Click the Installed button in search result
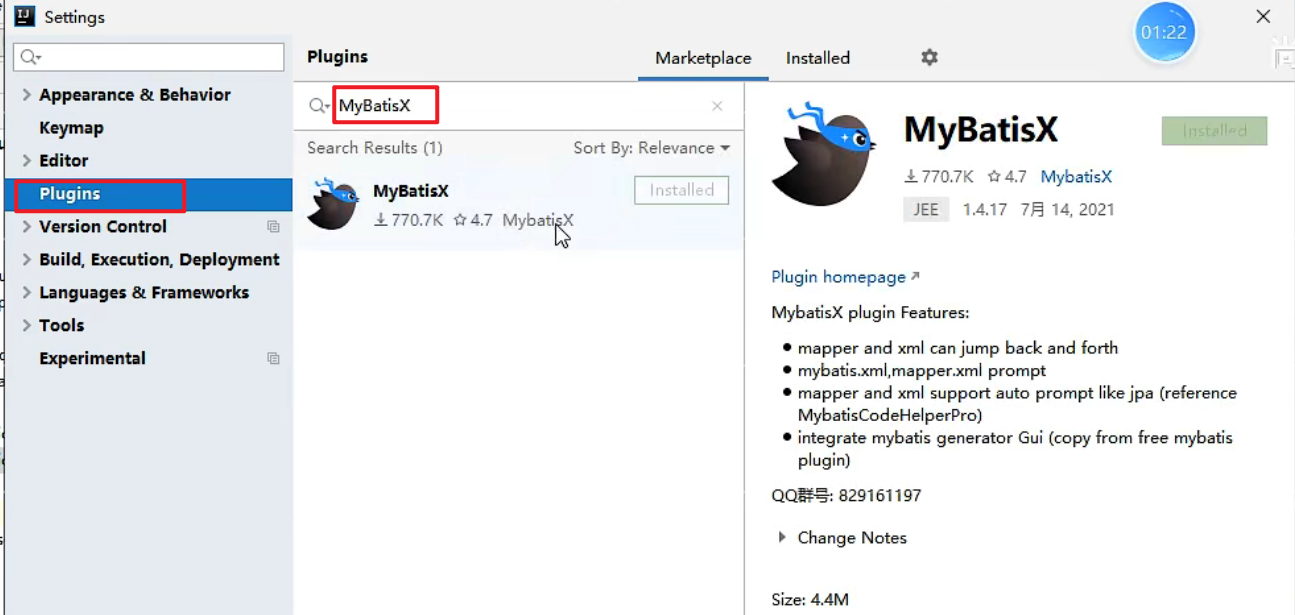This screenshot has width=1295, height=615. point(682,190)
